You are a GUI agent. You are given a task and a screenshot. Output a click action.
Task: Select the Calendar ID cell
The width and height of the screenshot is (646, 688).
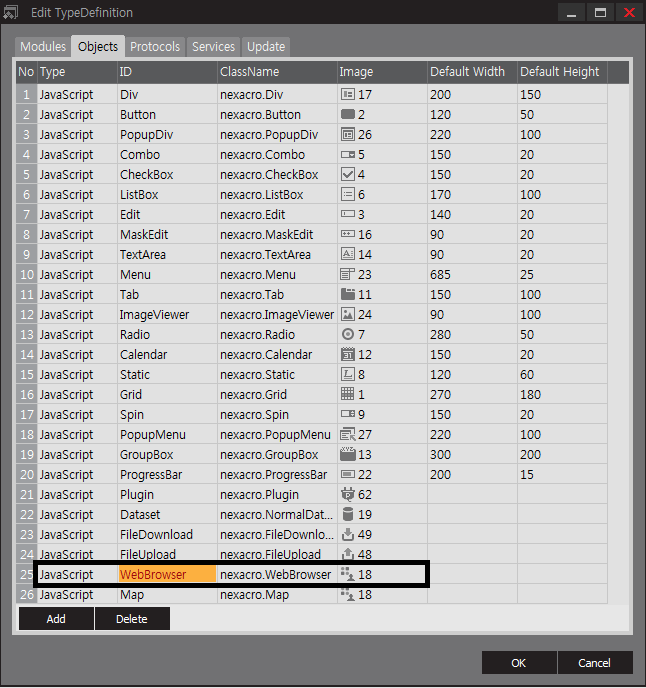[x=167, y=354]
